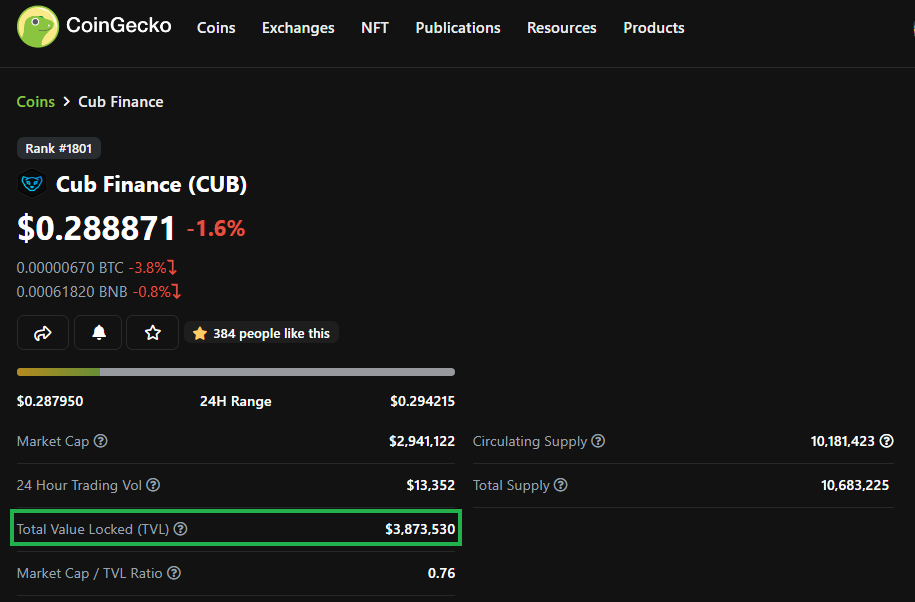This screenshot has height=602, width=915.
Task: Add CUB to favorites with star button
Action: tap(152, 332)
